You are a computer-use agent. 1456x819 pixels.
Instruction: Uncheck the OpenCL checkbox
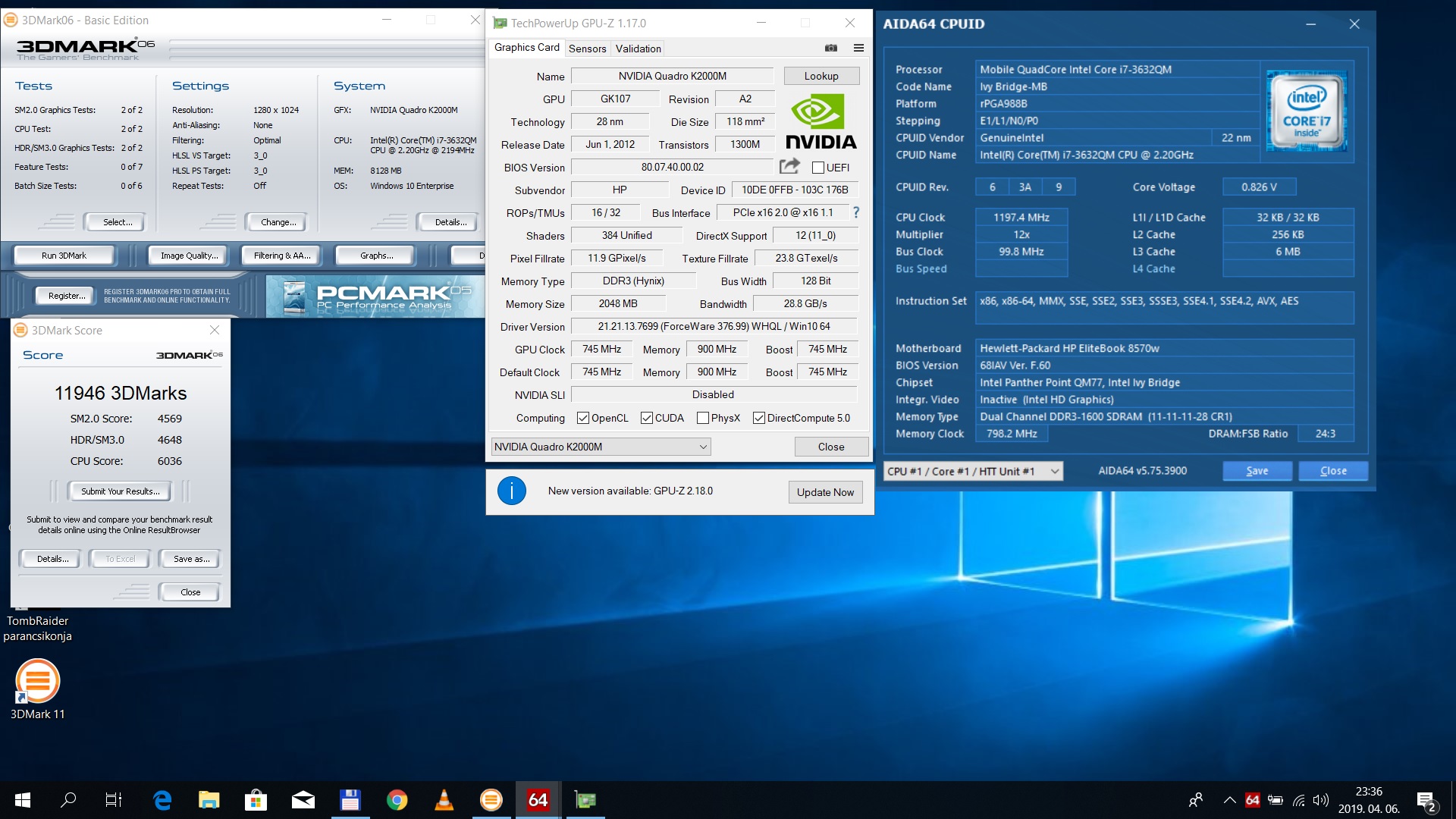pos(583,418)
